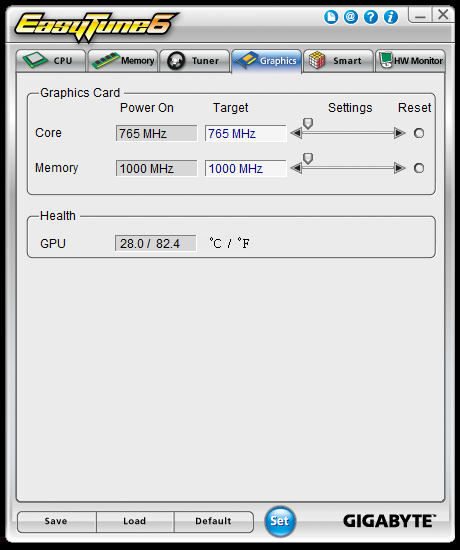
Task: Click the GIGABYTE logo
Action: pos(389,521)
